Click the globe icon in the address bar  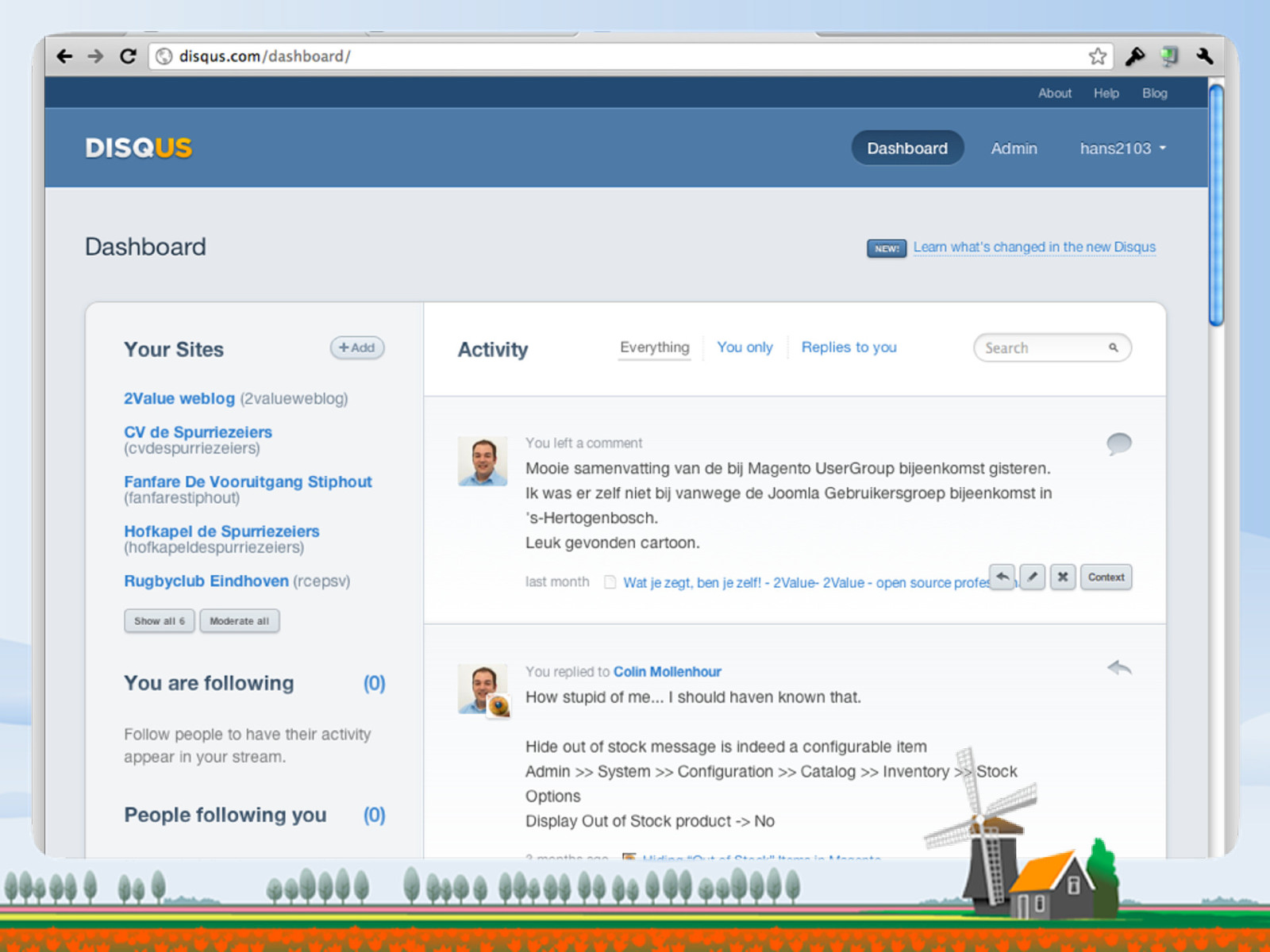(x=164, y=56)
